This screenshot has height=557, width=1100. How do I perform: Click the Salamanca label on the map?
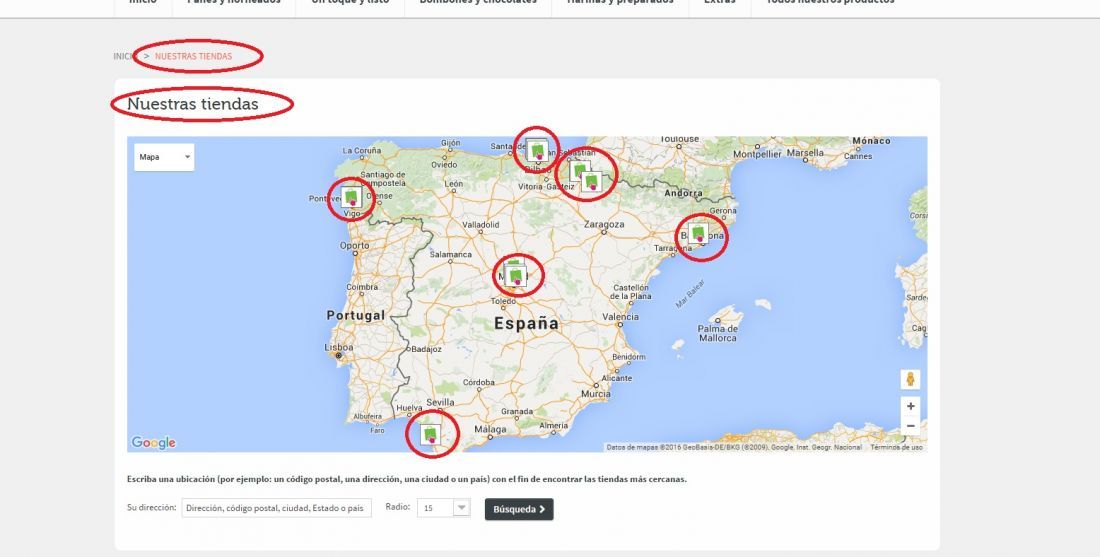pyautogui.click(x=450, y=254)
